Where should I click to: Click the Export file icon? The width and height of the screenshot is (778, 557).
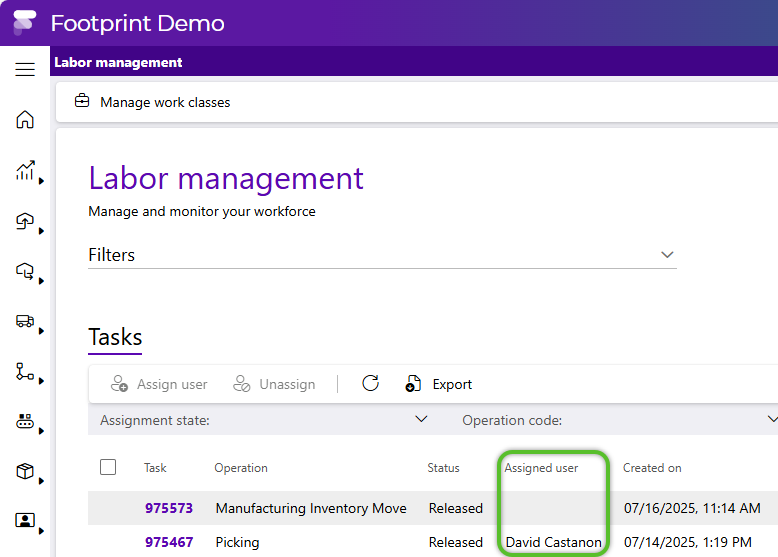point(413,383)
